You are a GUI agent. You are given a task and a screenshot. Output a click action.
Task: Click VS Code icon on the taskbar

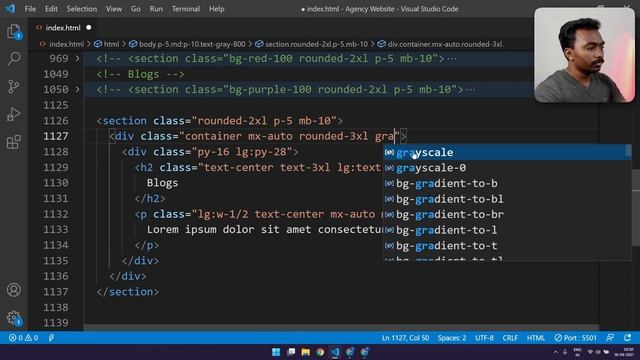pyautogui.click(x=335, y=352)
